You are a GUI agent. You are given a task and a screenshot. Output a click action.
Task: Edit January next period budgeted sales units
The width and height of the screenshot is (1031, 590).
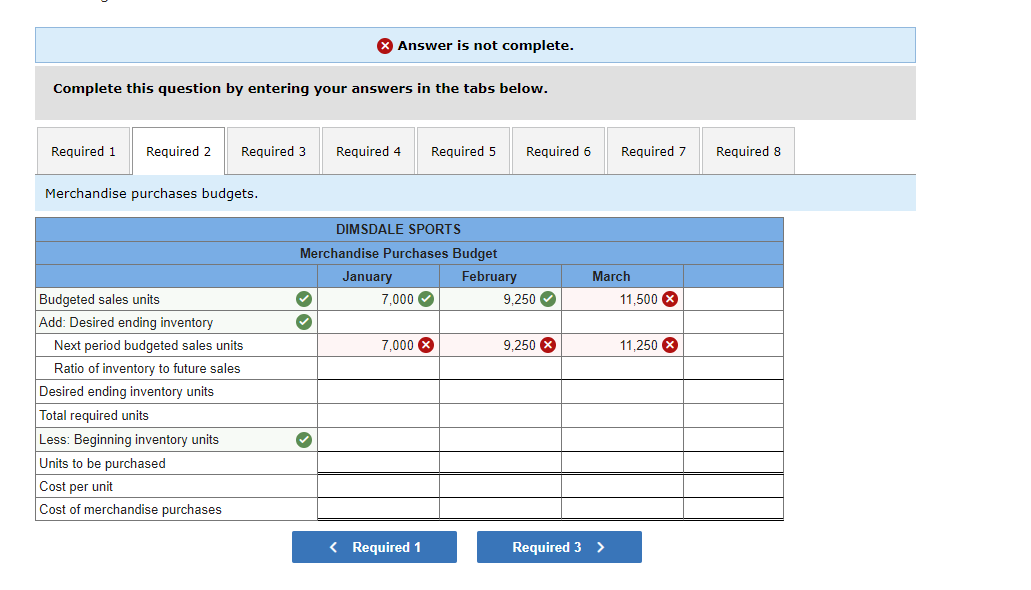[379, 345]
